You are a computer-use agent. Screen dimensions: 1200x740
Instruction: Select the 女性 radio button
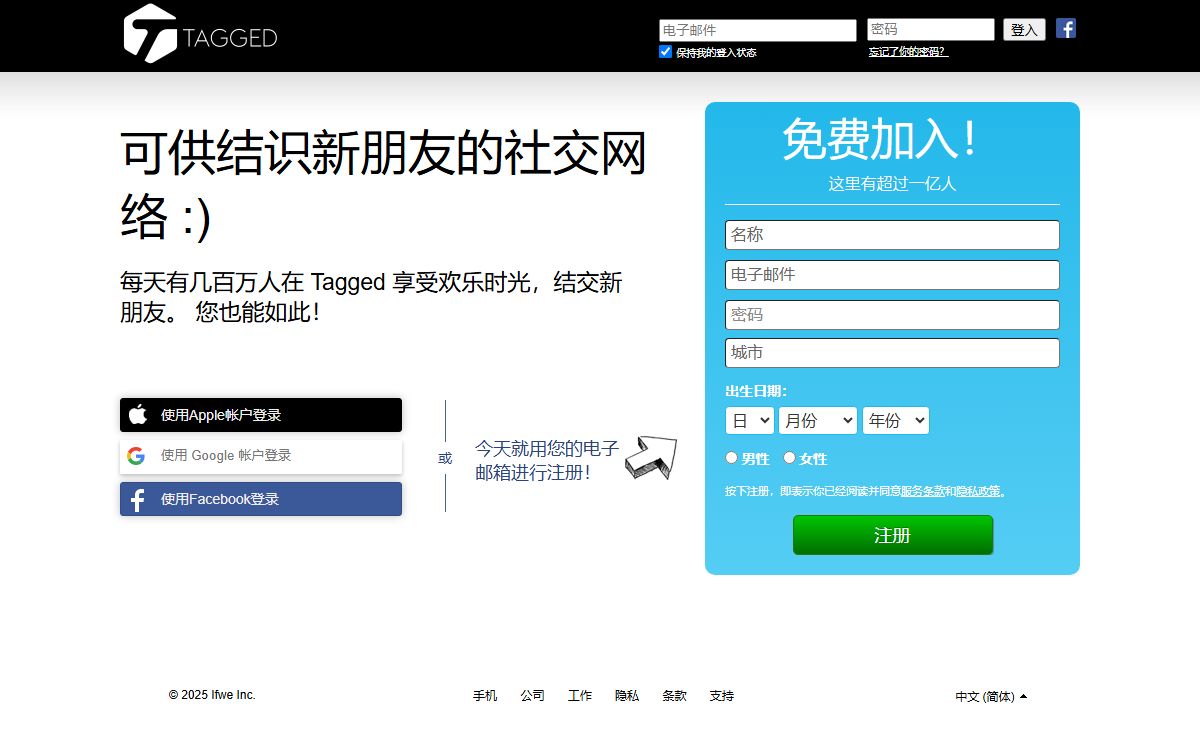tap(790, 458)
